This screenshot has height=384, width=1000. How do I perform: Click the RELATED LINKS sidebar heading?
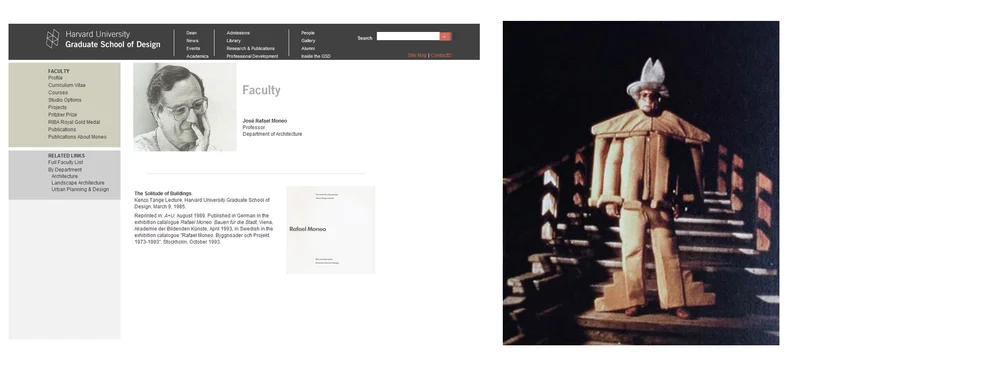66,156
